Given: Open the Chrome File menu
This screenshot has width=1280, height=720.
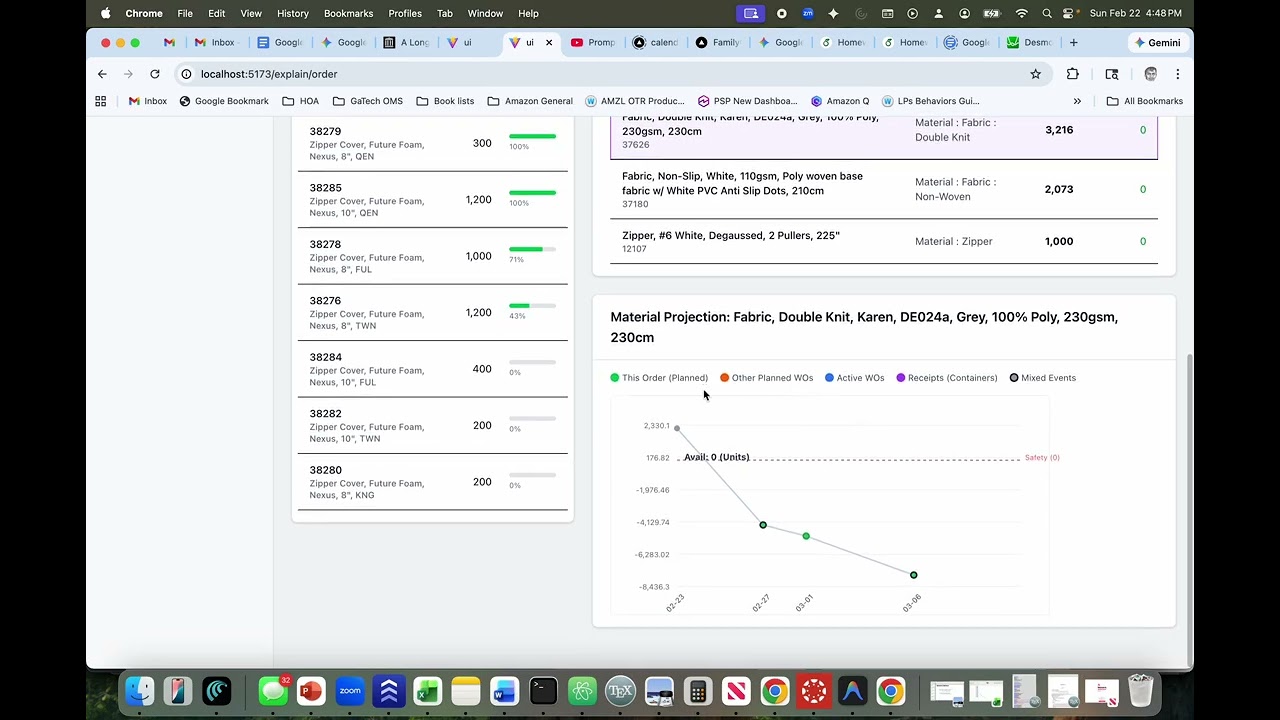Looking at the screenshot, I should (185, 13).
